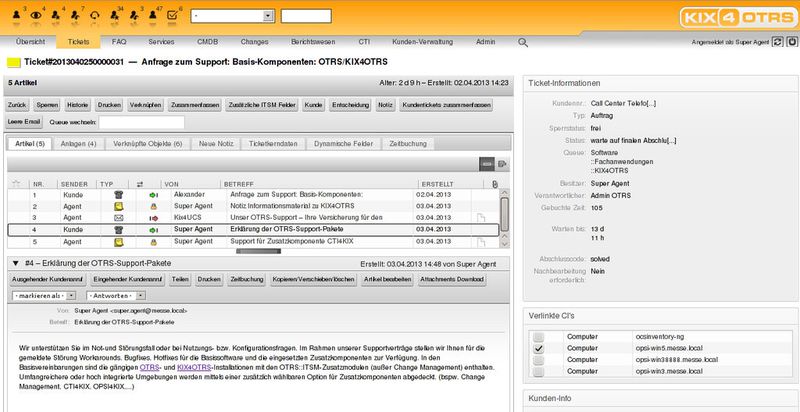The width and height of the screenshot is (800, 412).
Task: Click the yellow priority flag beside ticket number
Action: (14, 62)
